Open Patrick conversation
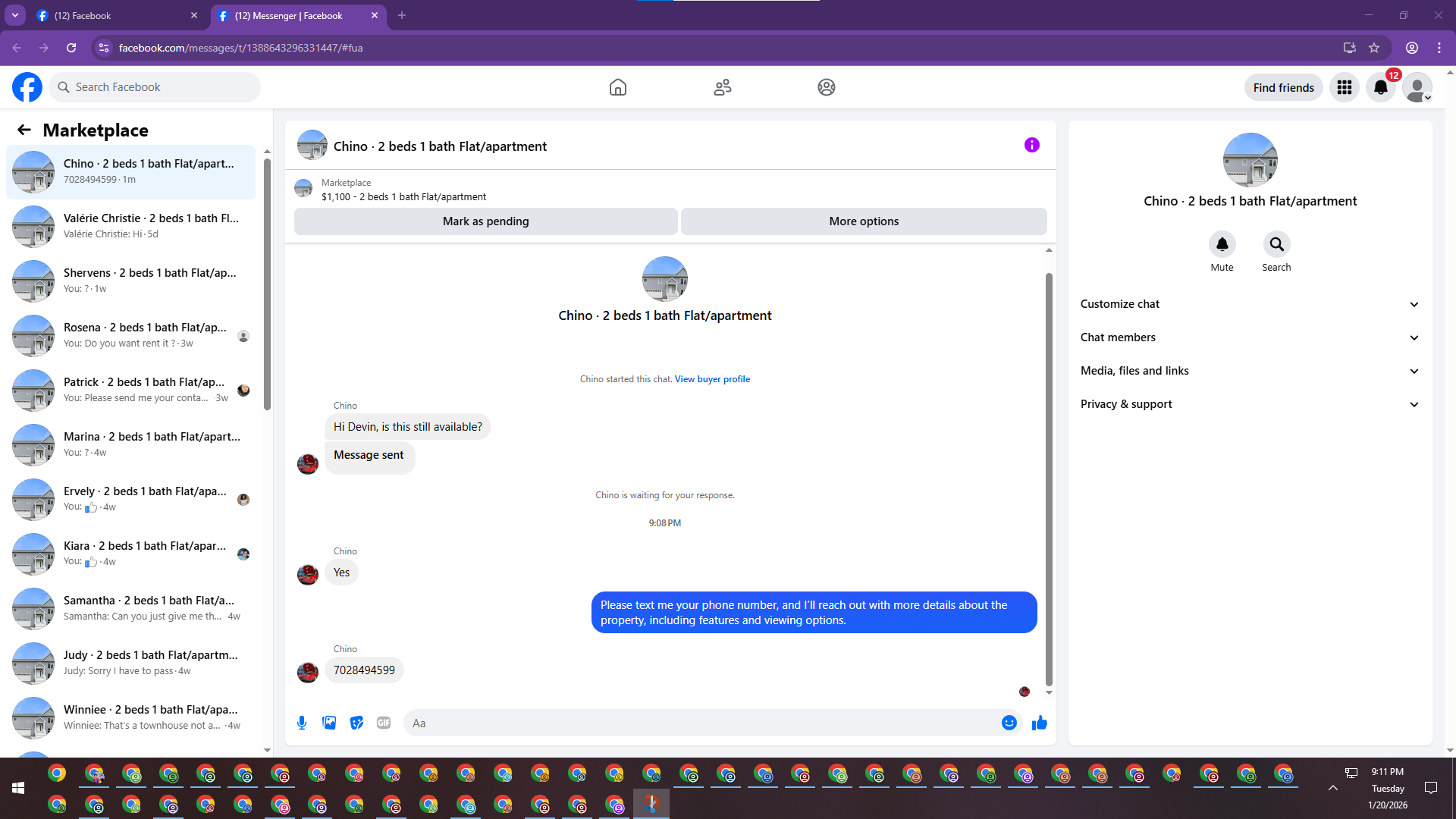This screenshot has width=1456, height=819. point(130,391)
